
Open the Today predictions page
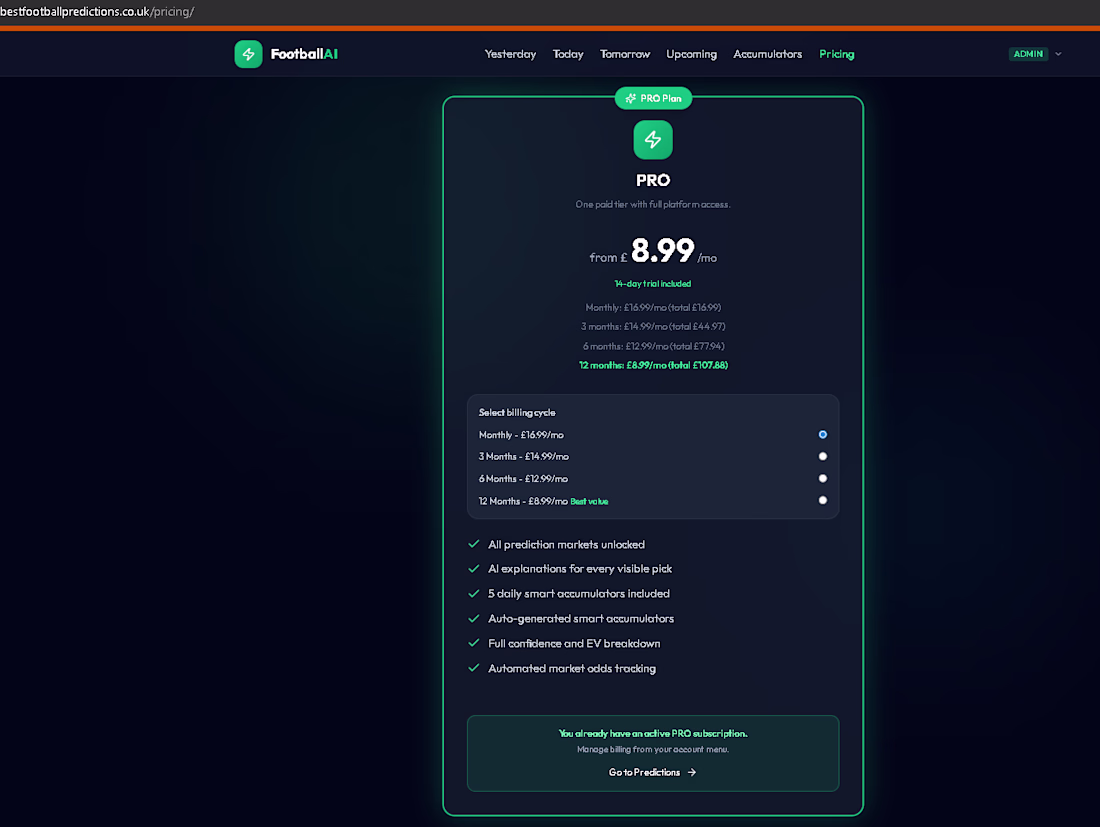coord(568,54)
